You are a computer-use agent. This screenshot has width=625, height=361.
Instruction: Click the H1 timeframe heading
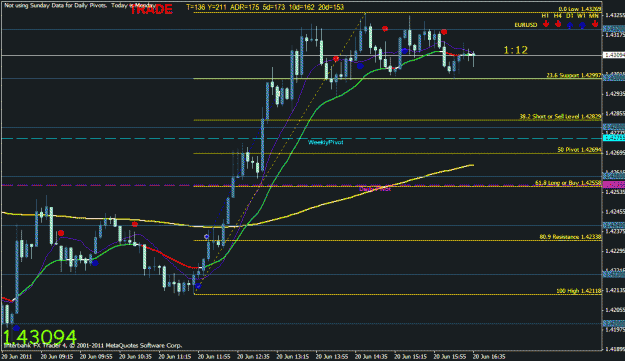point(545,16)
